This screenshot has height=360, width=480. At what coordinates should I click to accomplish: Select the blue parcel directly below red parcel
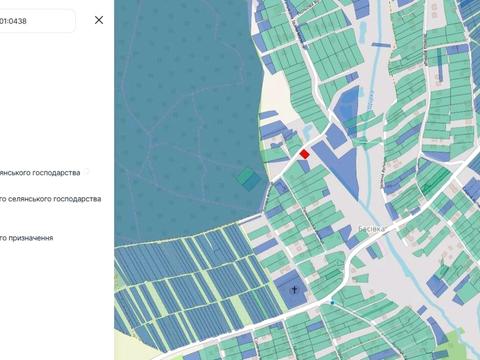click(x=304, y=166)
